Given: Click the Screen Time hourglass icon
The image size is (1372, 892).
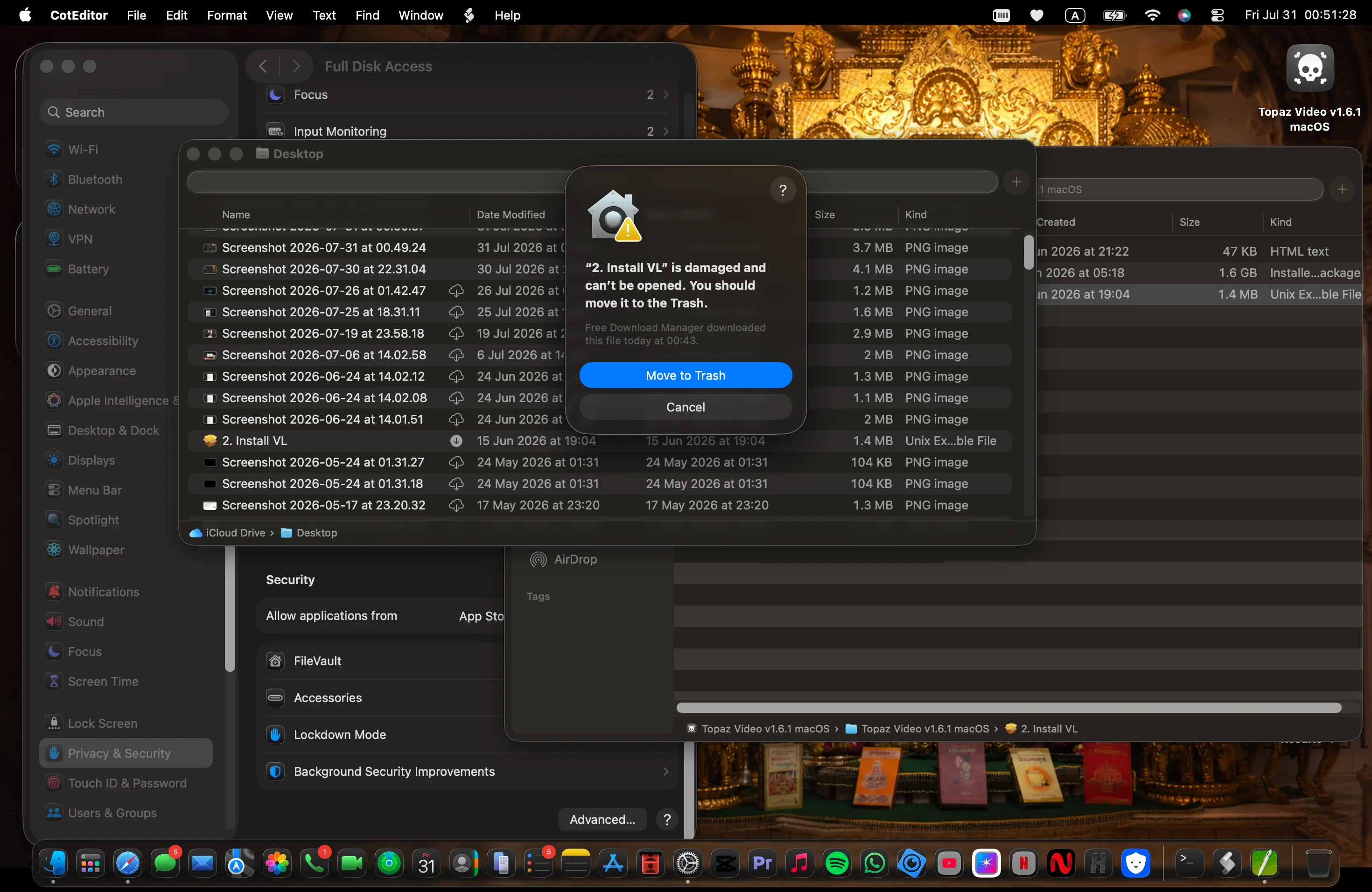Looking at the screenshot, I should [x=54, y=681].
